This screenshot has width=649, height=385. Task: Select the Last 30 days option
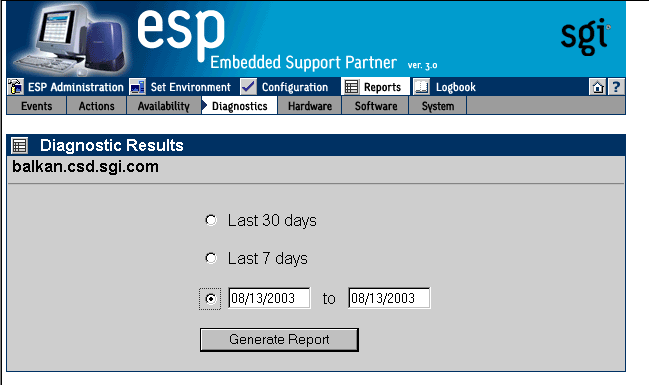211,220
